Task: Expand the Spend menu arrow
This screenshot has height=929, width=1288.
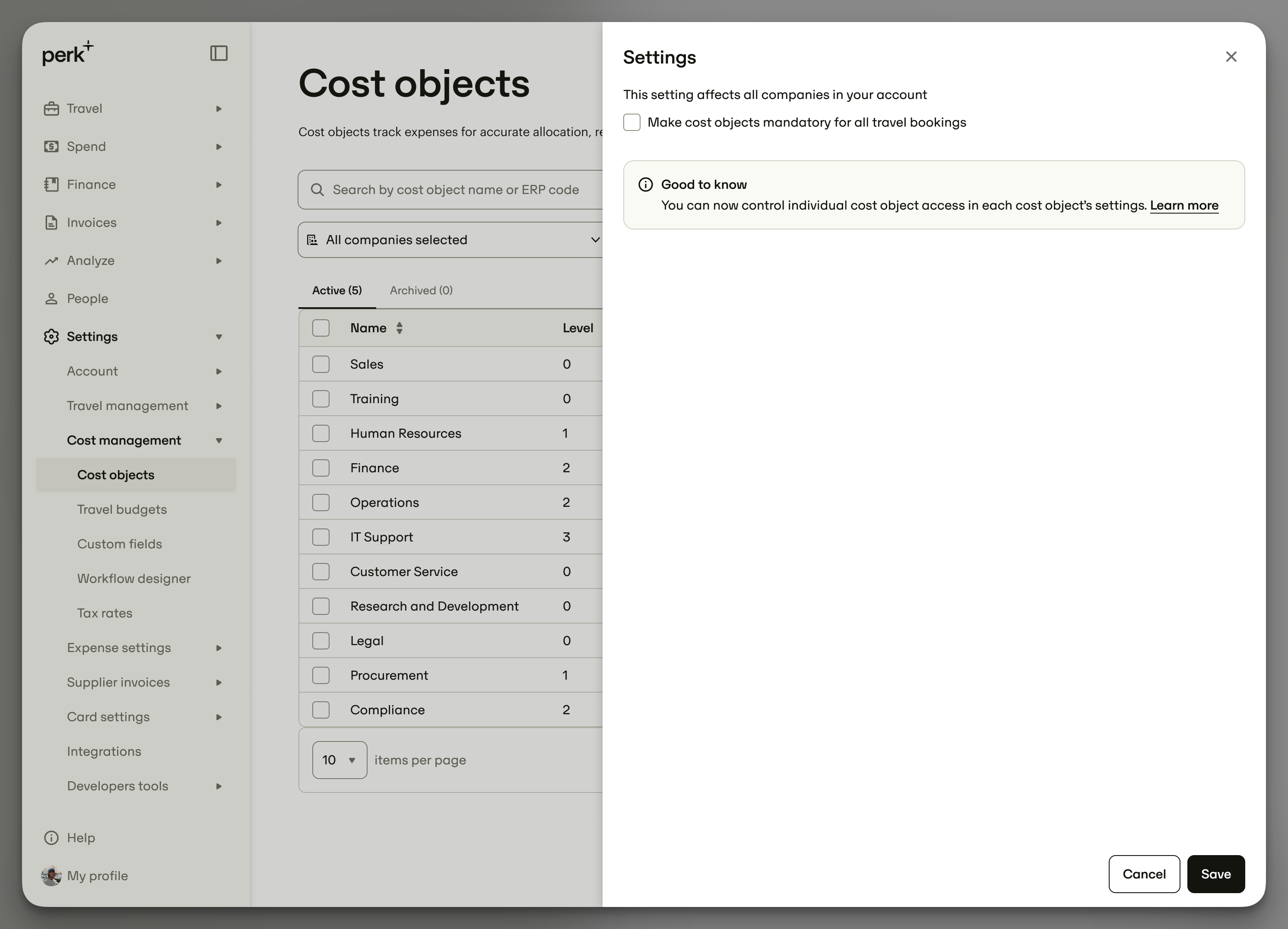Action: click(x=219, y=146)
